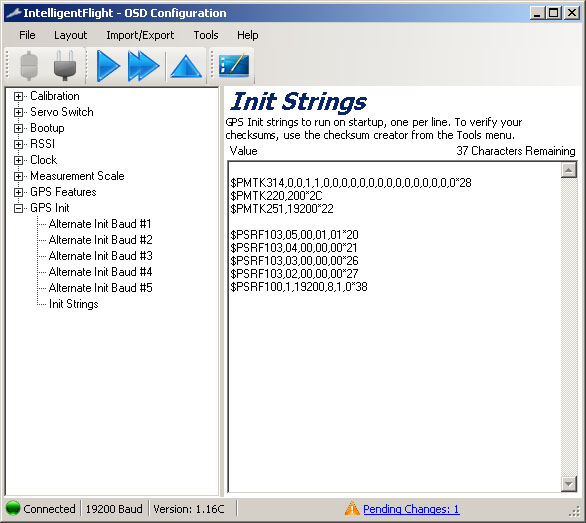Viewport: 586px width, 523px height.
Task: Click 19200 Baud in status bar
Action: click(x=114, y=509)
